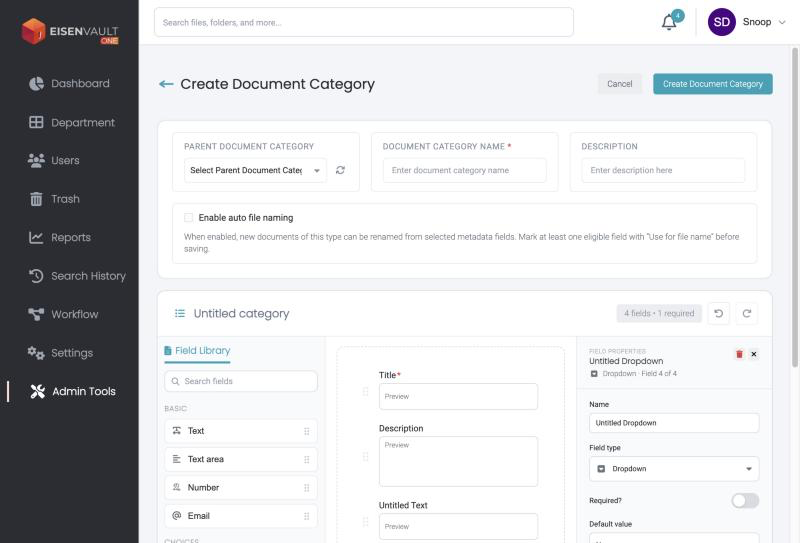
Task: Click the Workflow sidebar icon
Action: (x=36, y=314)
